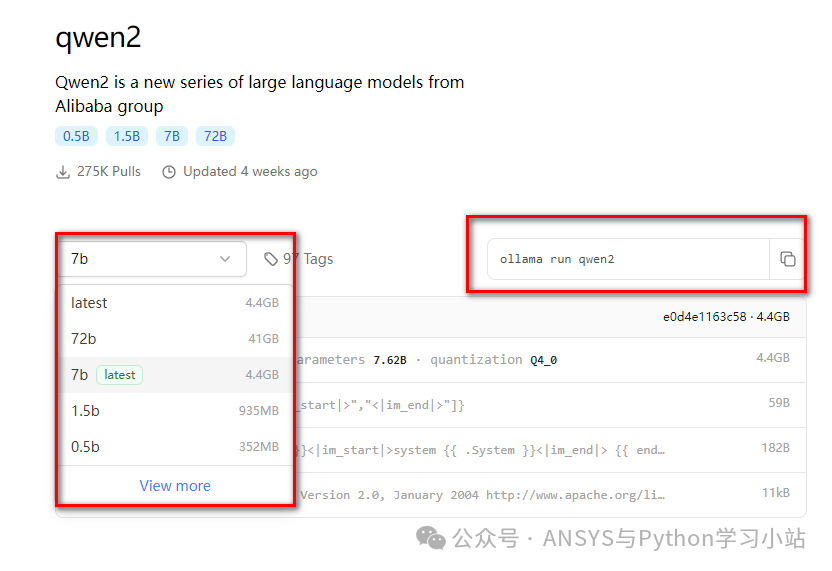The height and width of the screenshot is (571, 832).
Task: Open the 7b model tag dropdown
Action: (x=153, y=259)
